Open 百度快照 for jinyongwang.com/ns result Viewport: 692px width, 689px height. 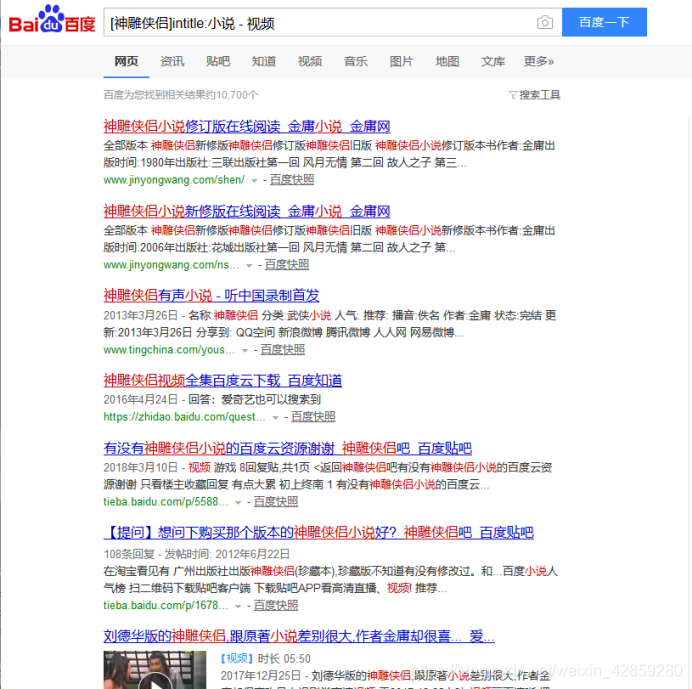287,265
